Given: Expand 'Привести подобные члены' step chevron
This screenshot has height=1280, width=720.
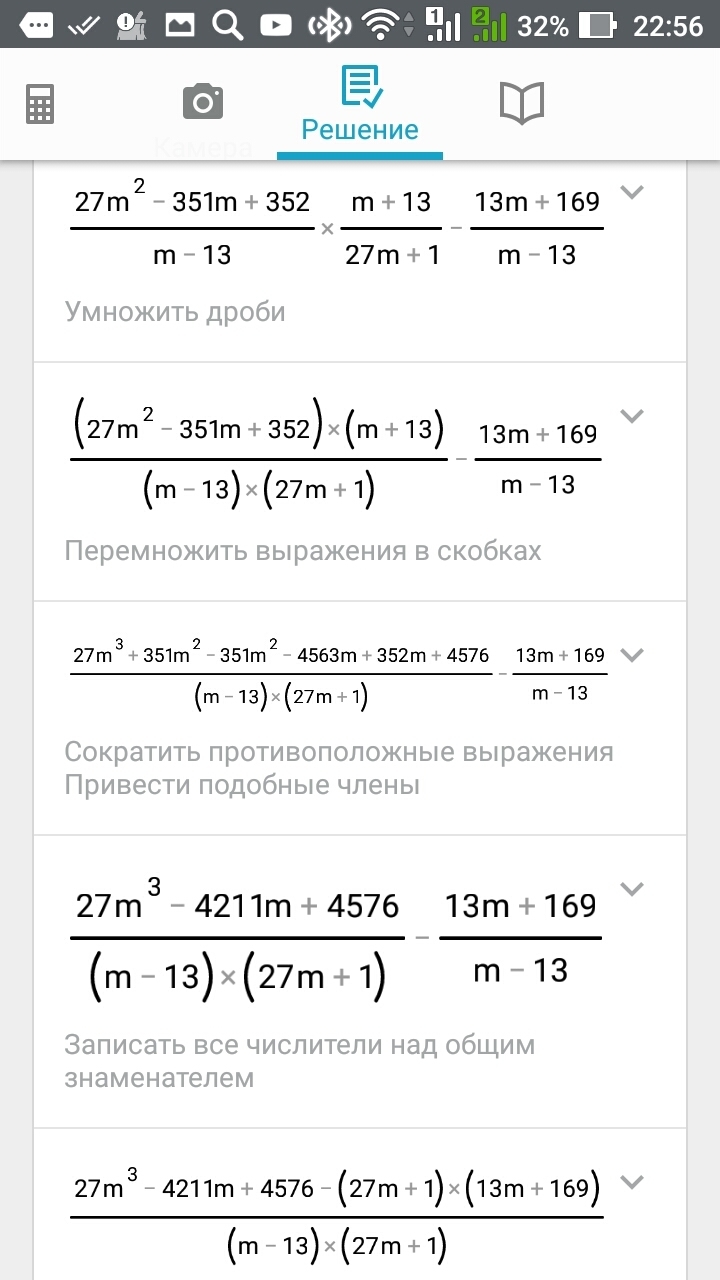Looking at the screenshot, I should [632, 655].
